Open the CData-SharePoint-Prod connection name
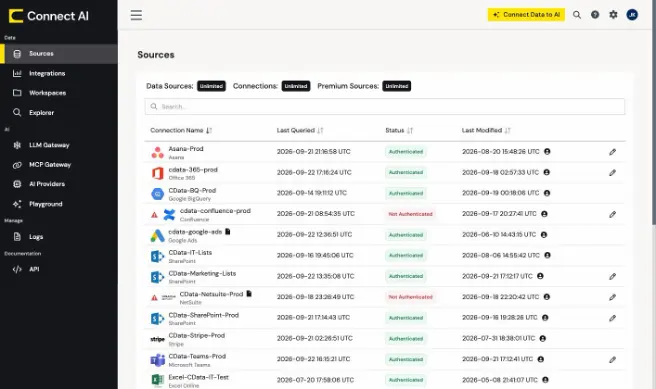Image resolution: width=656 pixels, height=389 pixels. 203,315
